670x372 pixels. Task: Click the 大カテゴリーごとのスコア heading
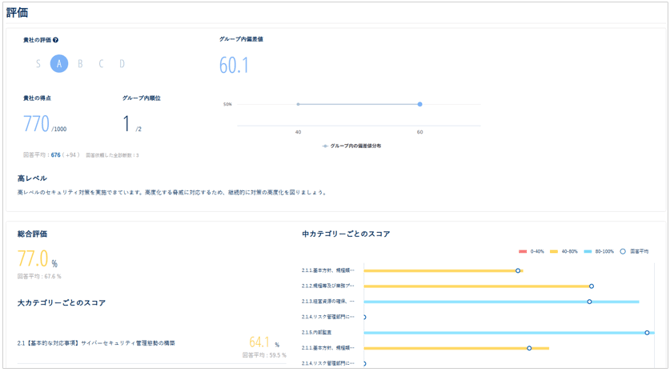point(61,303)
